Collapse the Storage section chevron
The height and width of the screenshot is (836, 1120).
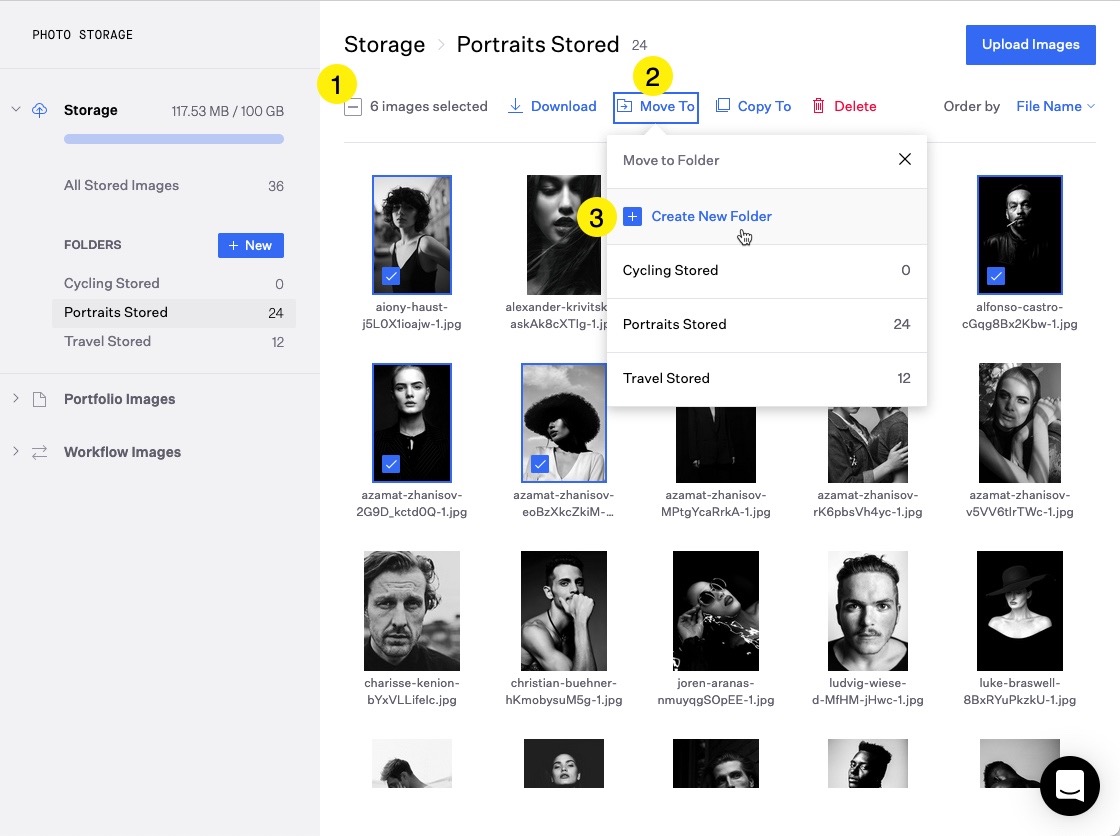(16, 110)
